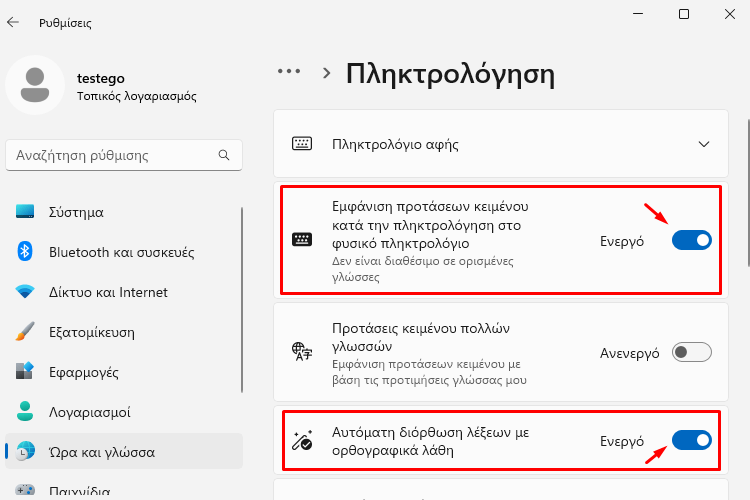
Task: Click the Αναζήτηση ρύθμισης search field
Action: point(124,155)
